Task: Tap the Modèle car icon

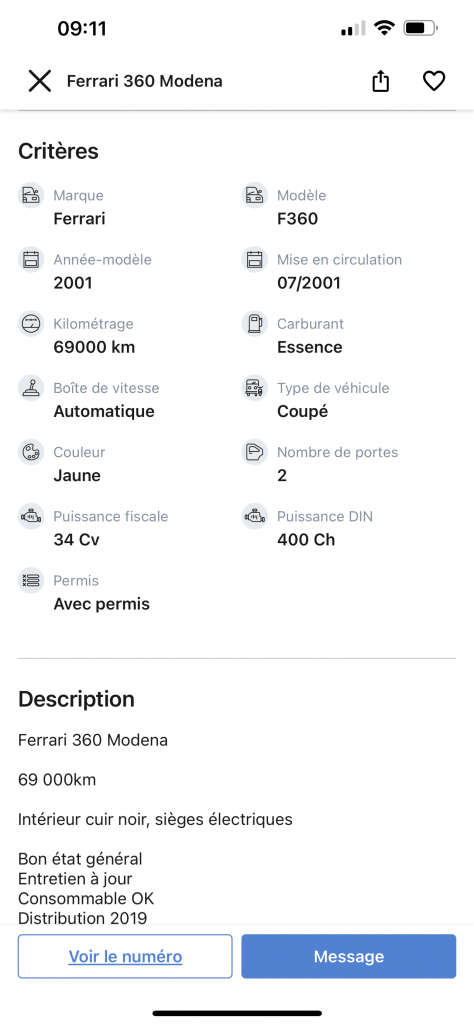Action: point(255,195)
